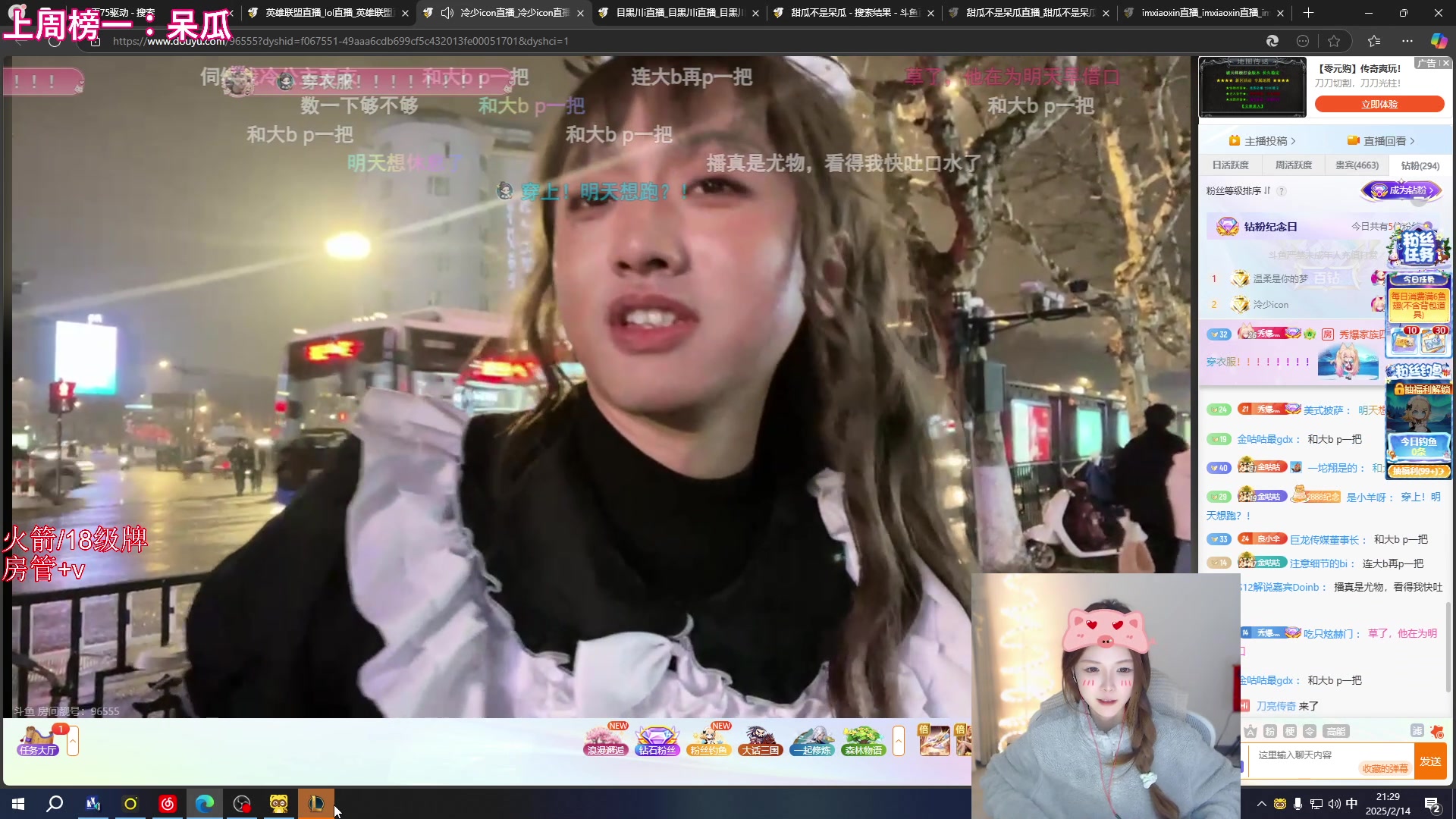Viewport: 1456px width, 819px height.
Task: Click username 注意细节的bi in chat
Action: coord(1319,563)
